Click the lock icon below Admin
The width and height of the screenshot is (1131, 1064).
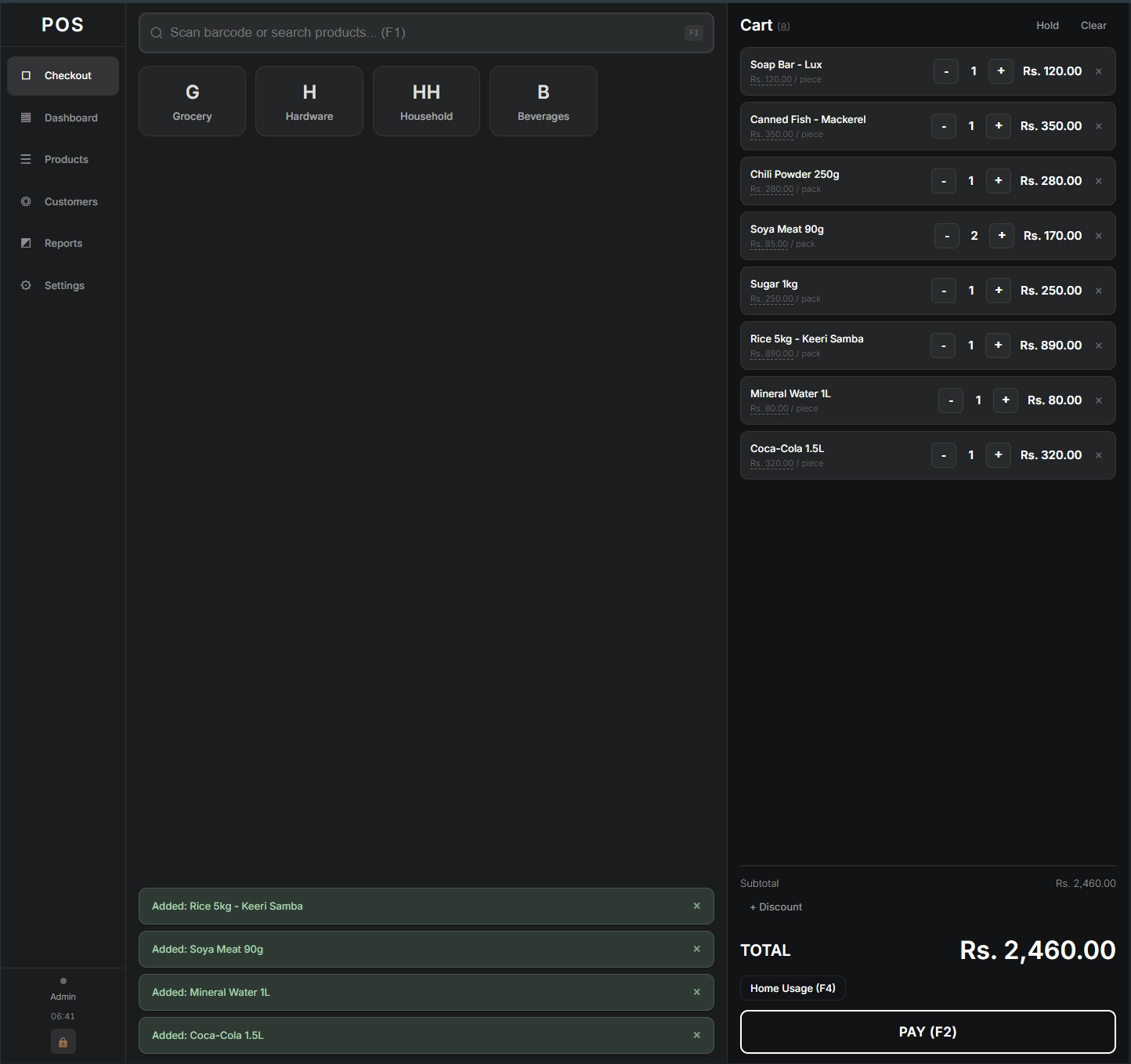(63, 1042)
